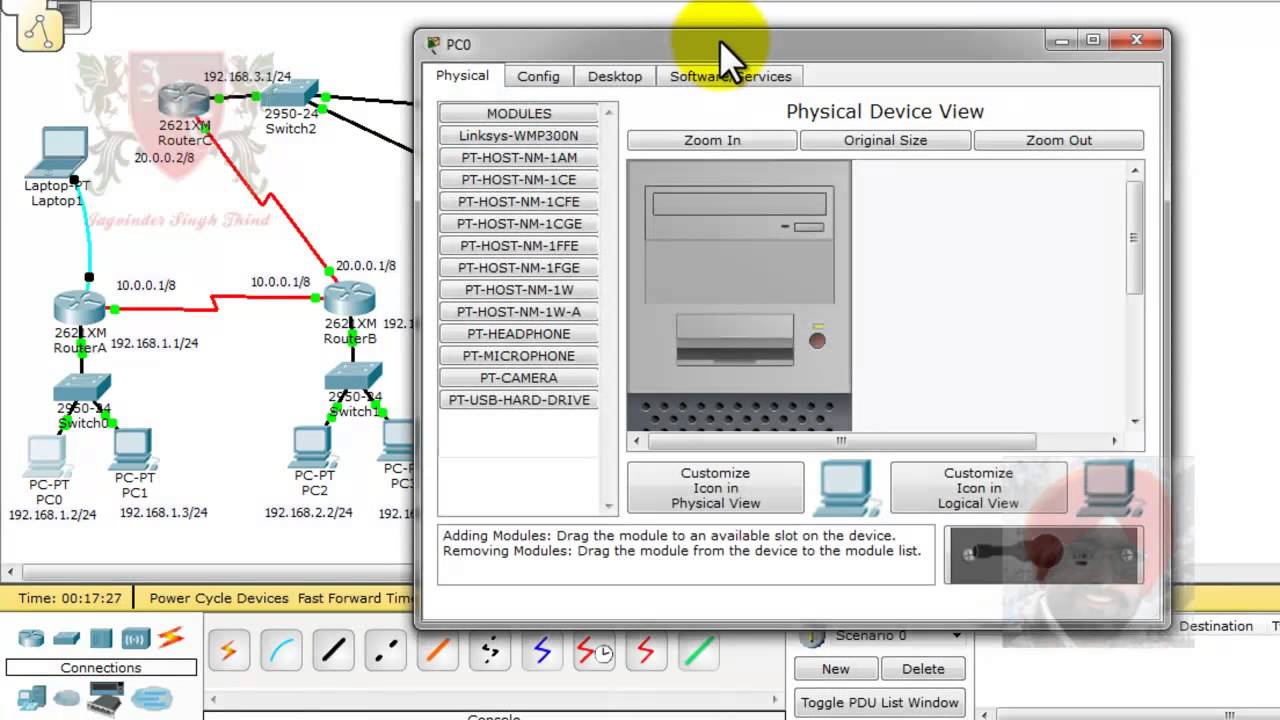Viewport: 1280px width, 720px height.
Task: Click the New scenario button
Action: coord(836,669)
